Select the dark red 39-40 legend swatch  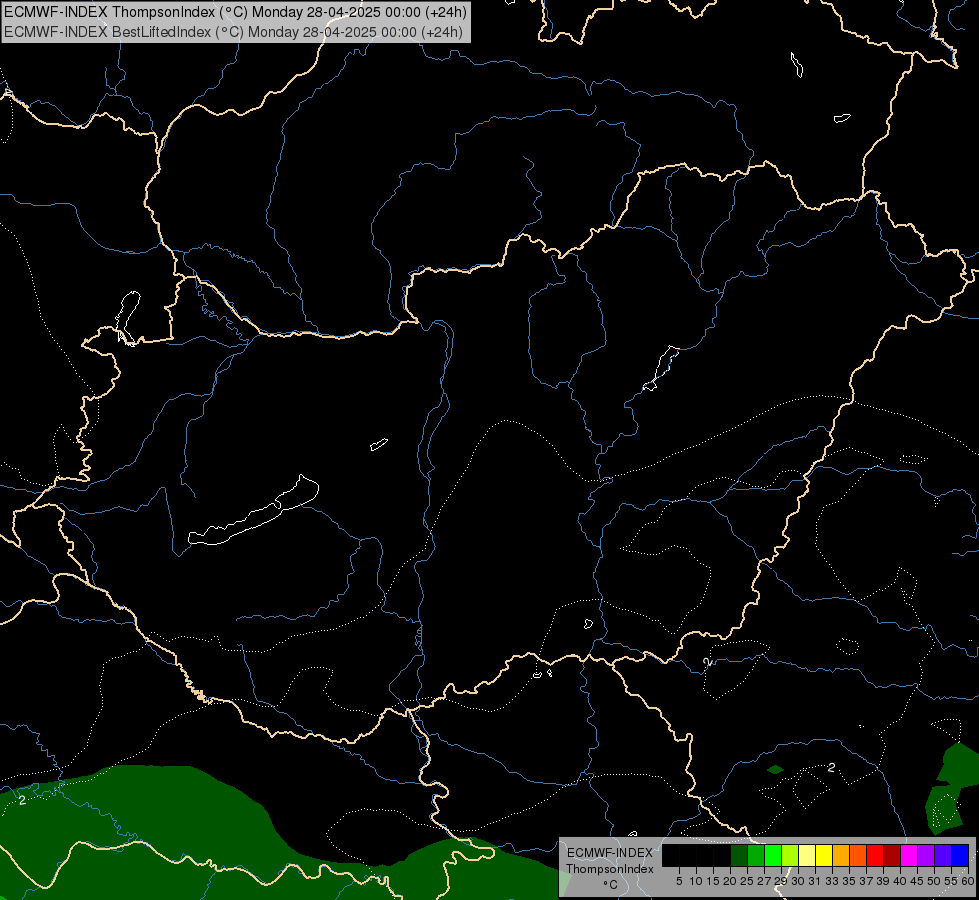coord(892,856)
